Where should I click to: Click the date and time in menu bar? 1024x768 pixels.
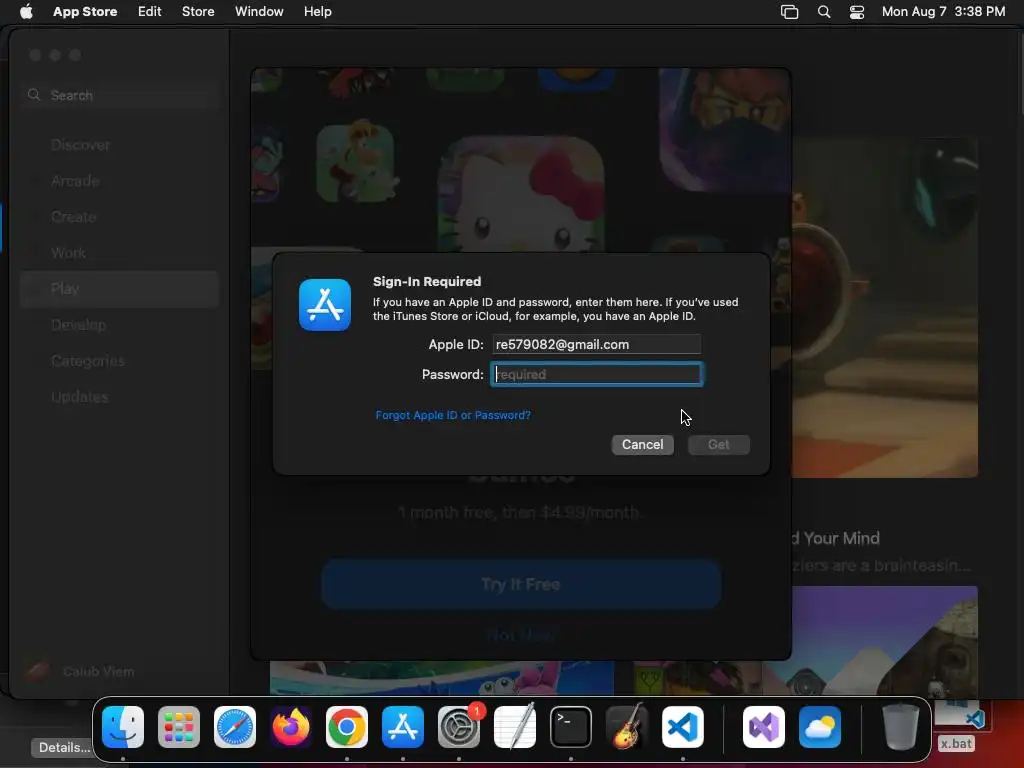(943, 11)
